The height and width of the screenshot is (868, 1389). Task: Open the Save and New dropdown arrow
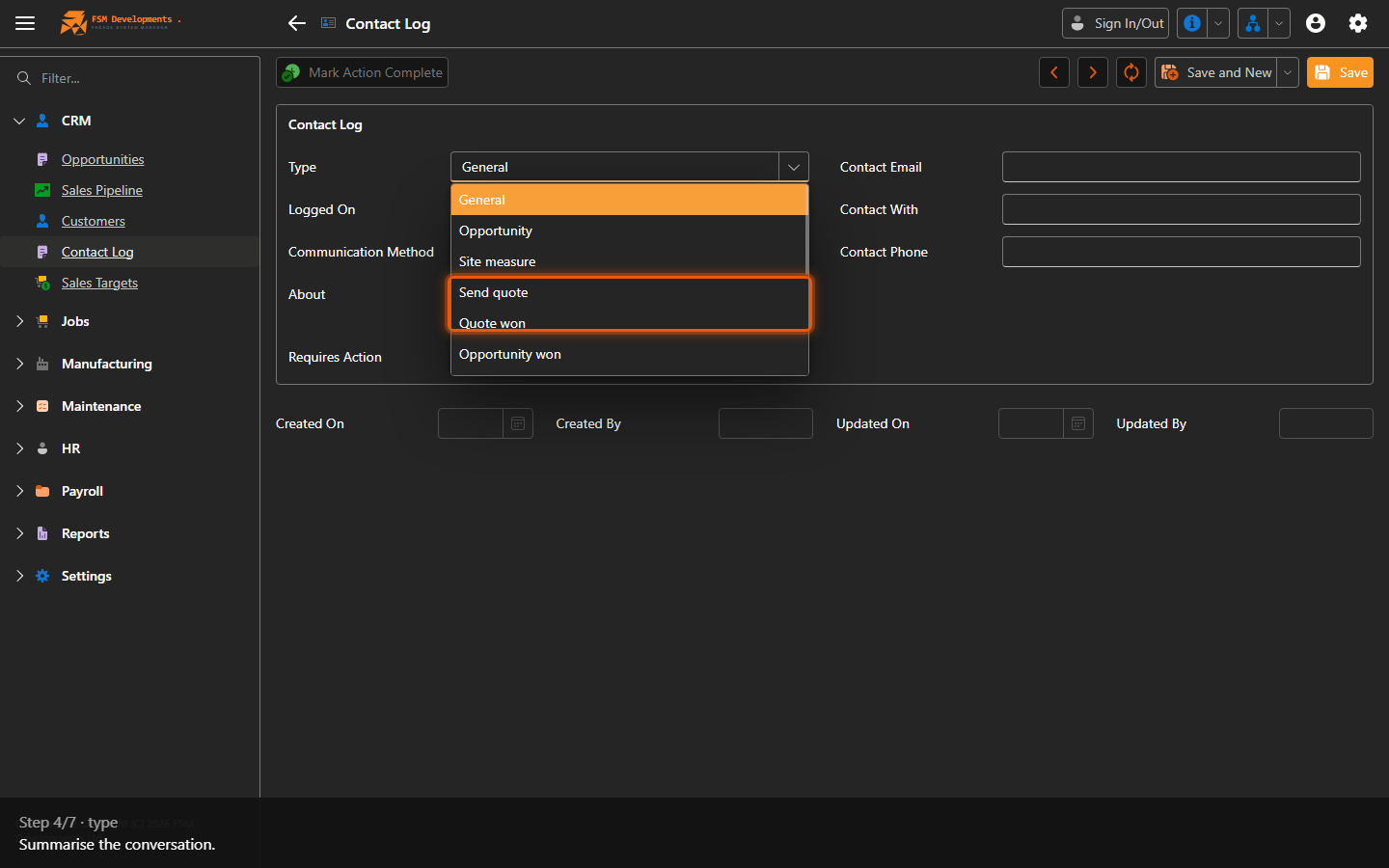(1288, 72)
